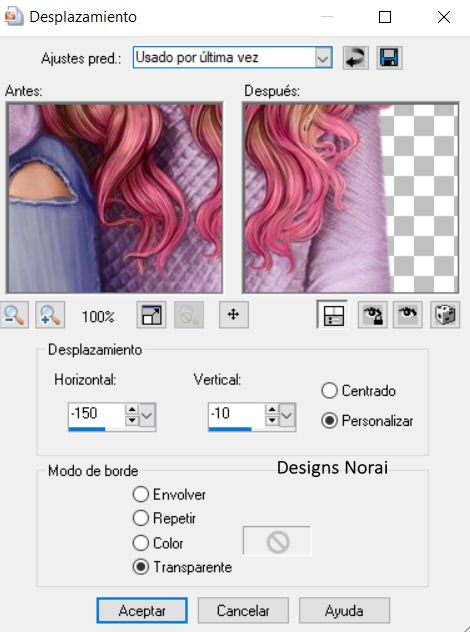Select the Centrado radio button
Image resolution: width=470 pixels, height=632 pixels.
(x=329, y=391)
